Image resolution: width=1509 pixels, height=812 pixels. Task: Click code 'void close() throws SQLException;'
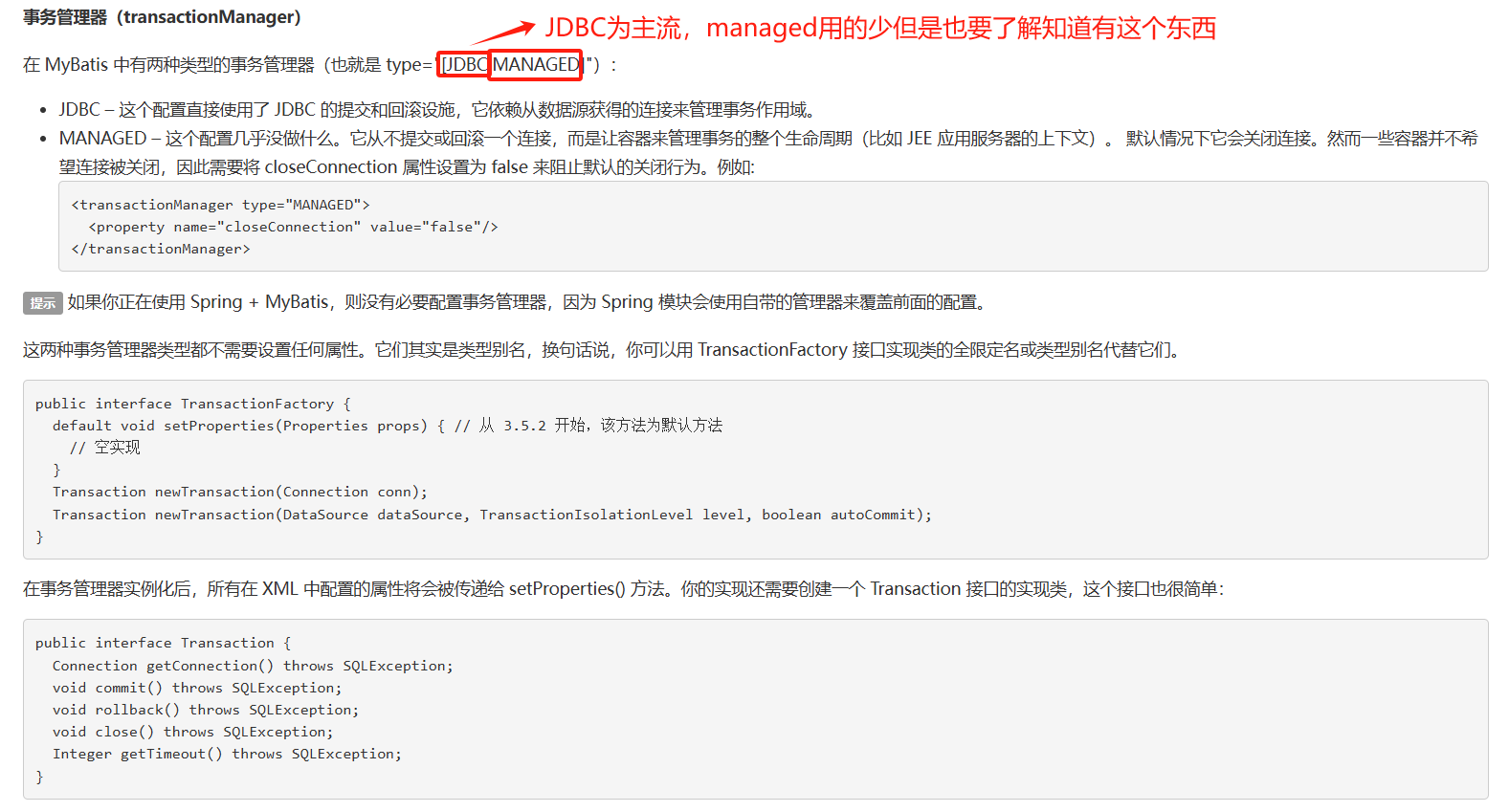(x=193, y=732)
